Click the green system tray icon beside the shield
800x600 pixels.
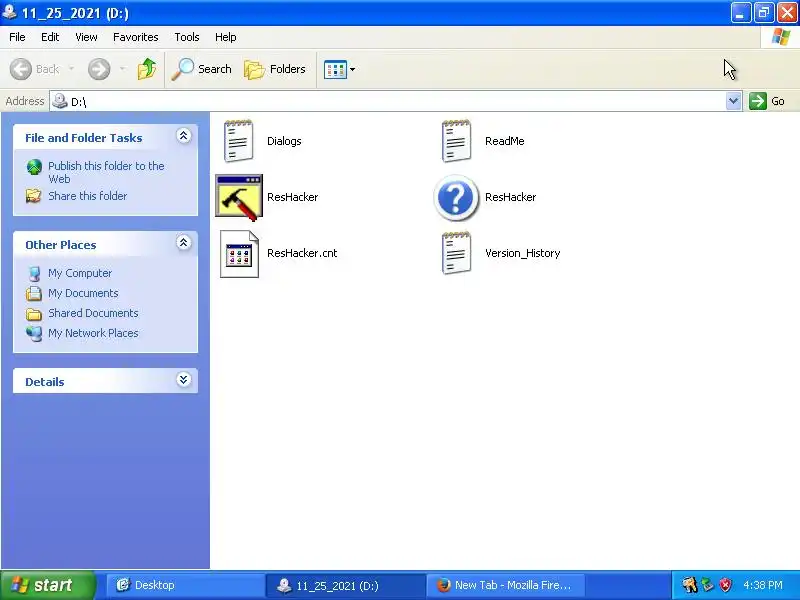pos(708,585)
